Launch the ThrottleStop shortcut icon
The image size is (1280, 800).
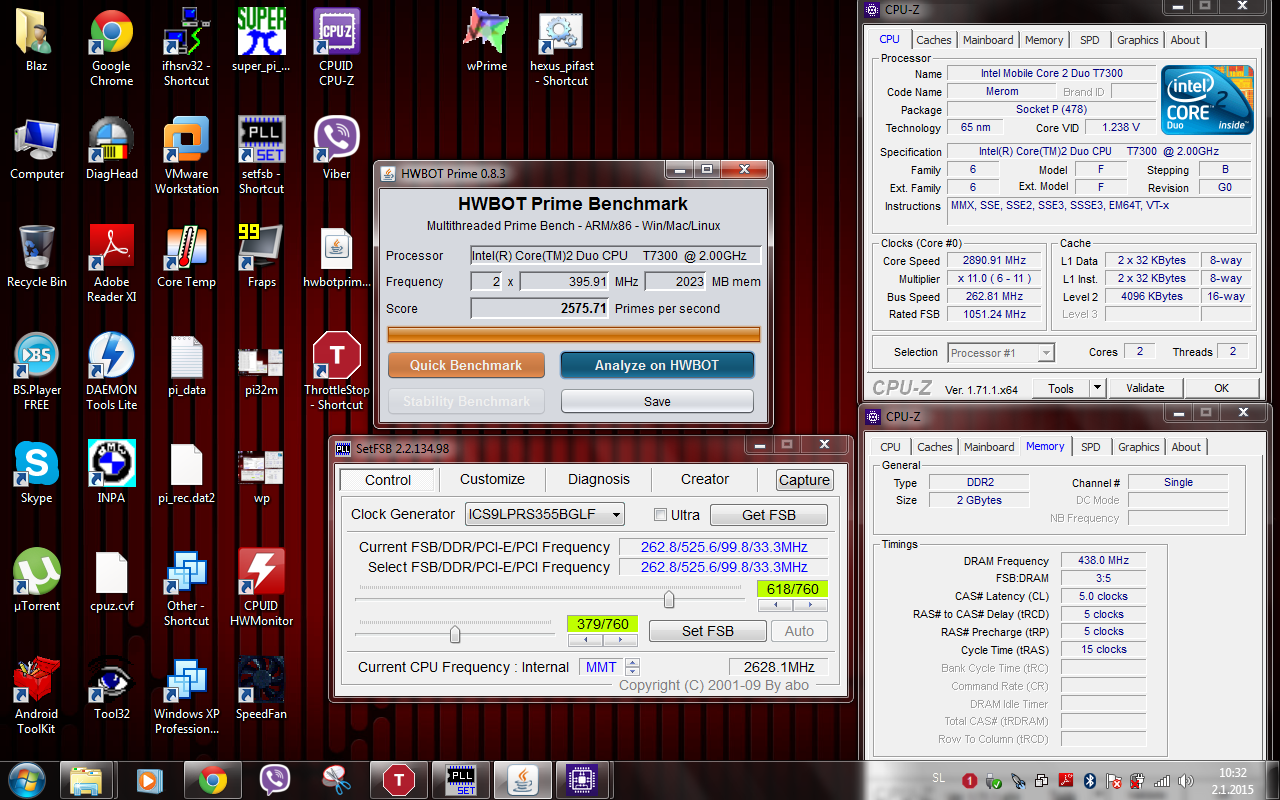pyautogui.click(x=337, y=371)
